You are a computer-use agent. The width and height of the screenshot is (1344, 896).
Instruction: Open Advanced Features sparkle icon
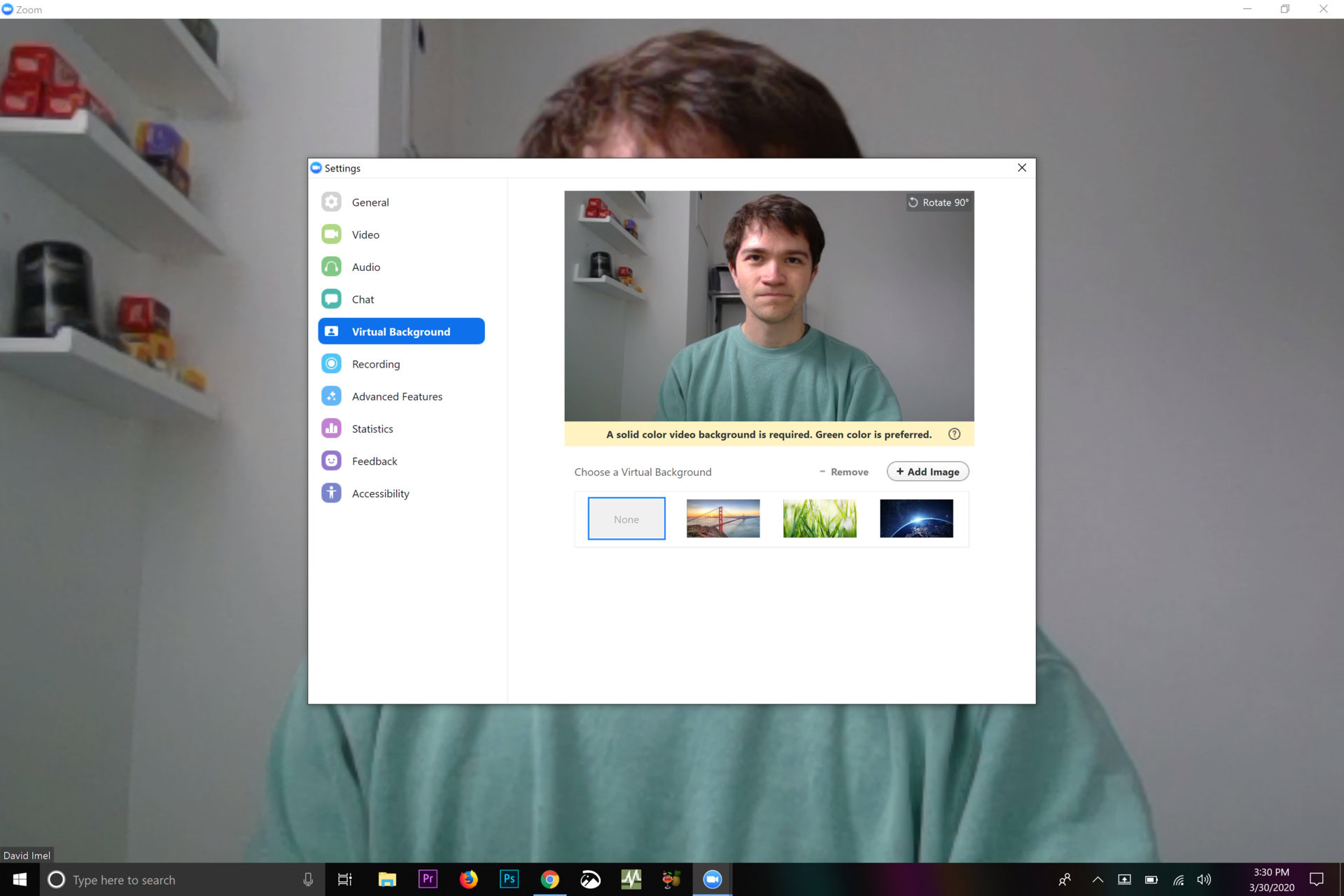pos(331,396)
